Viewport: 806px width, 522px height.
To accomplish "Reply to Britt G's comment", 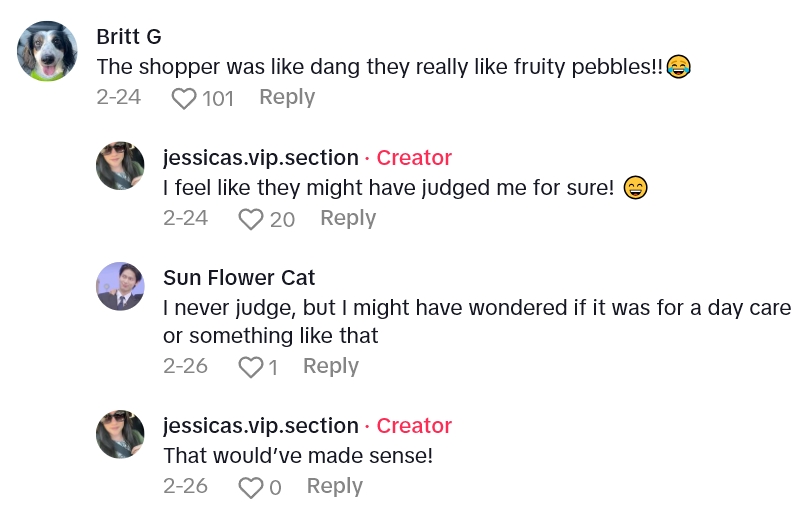I will tap(287, 97).
